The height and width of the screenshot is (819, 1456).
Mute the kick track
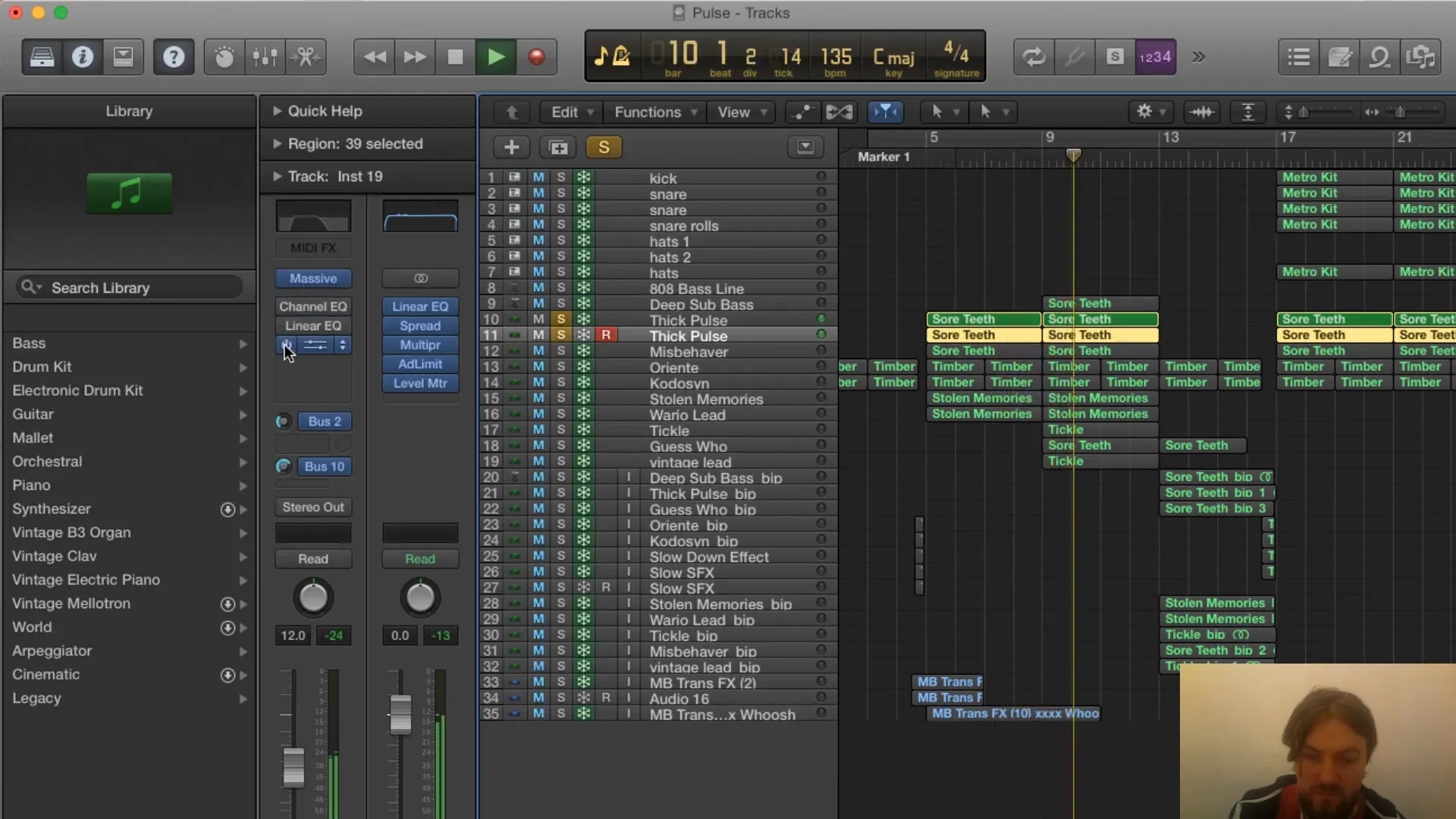coord(538,177)
